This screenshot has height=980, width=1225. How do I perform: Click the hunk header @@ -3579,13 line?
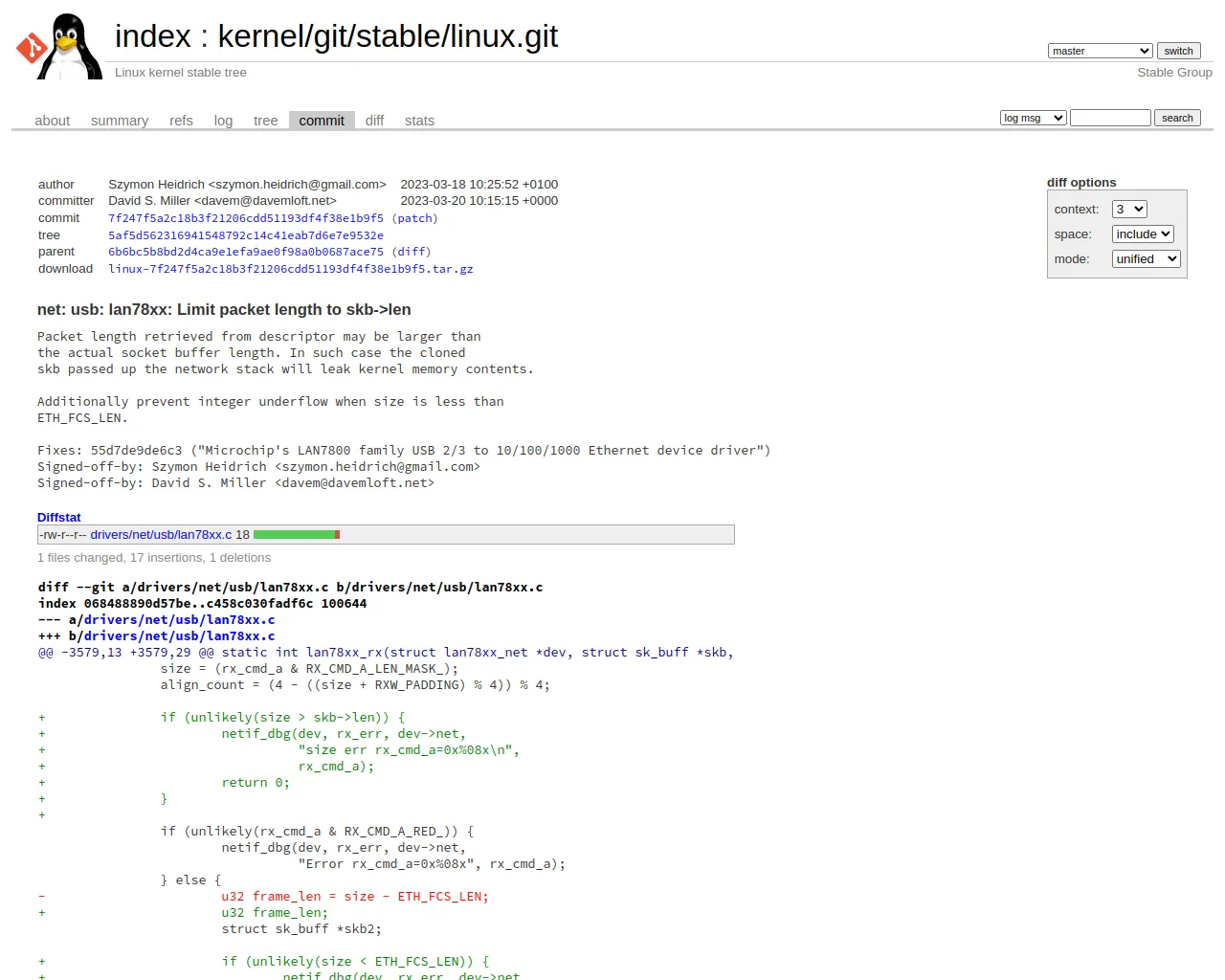[386, 653]
